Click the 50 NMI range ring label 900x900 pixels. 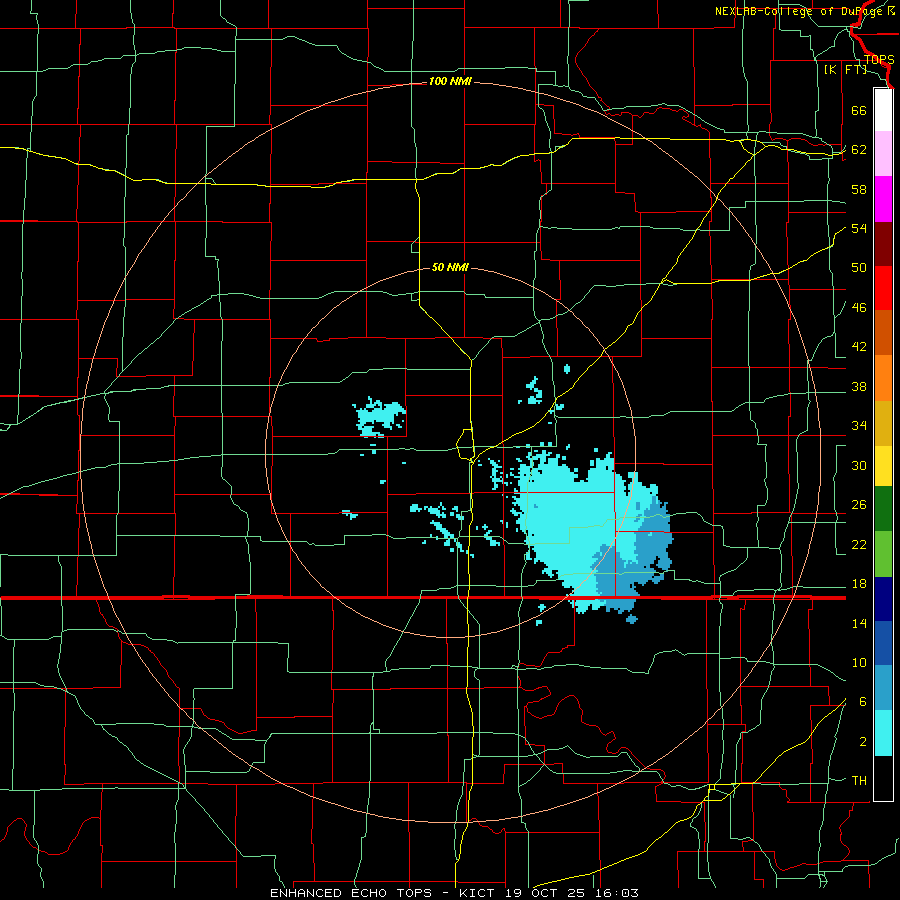(x=450, y=267)
